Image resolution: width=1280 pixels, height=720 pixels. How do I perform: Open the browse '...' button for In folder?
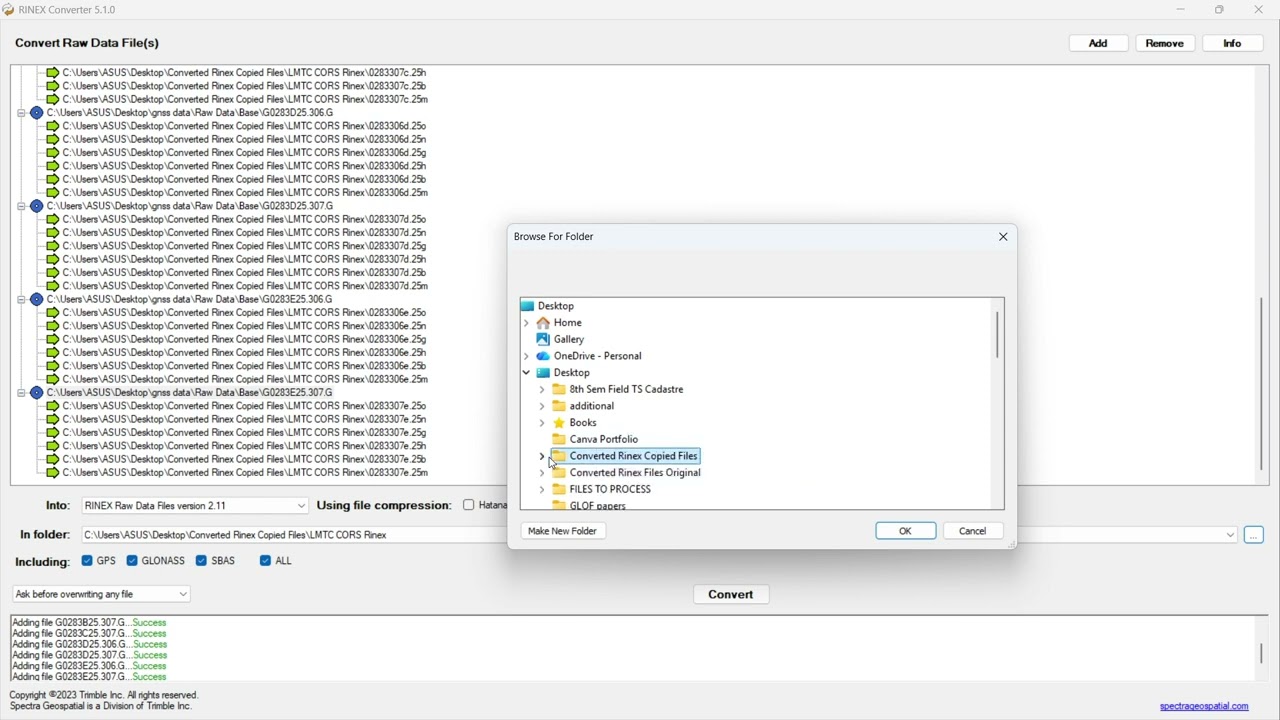click(1254, 535)
